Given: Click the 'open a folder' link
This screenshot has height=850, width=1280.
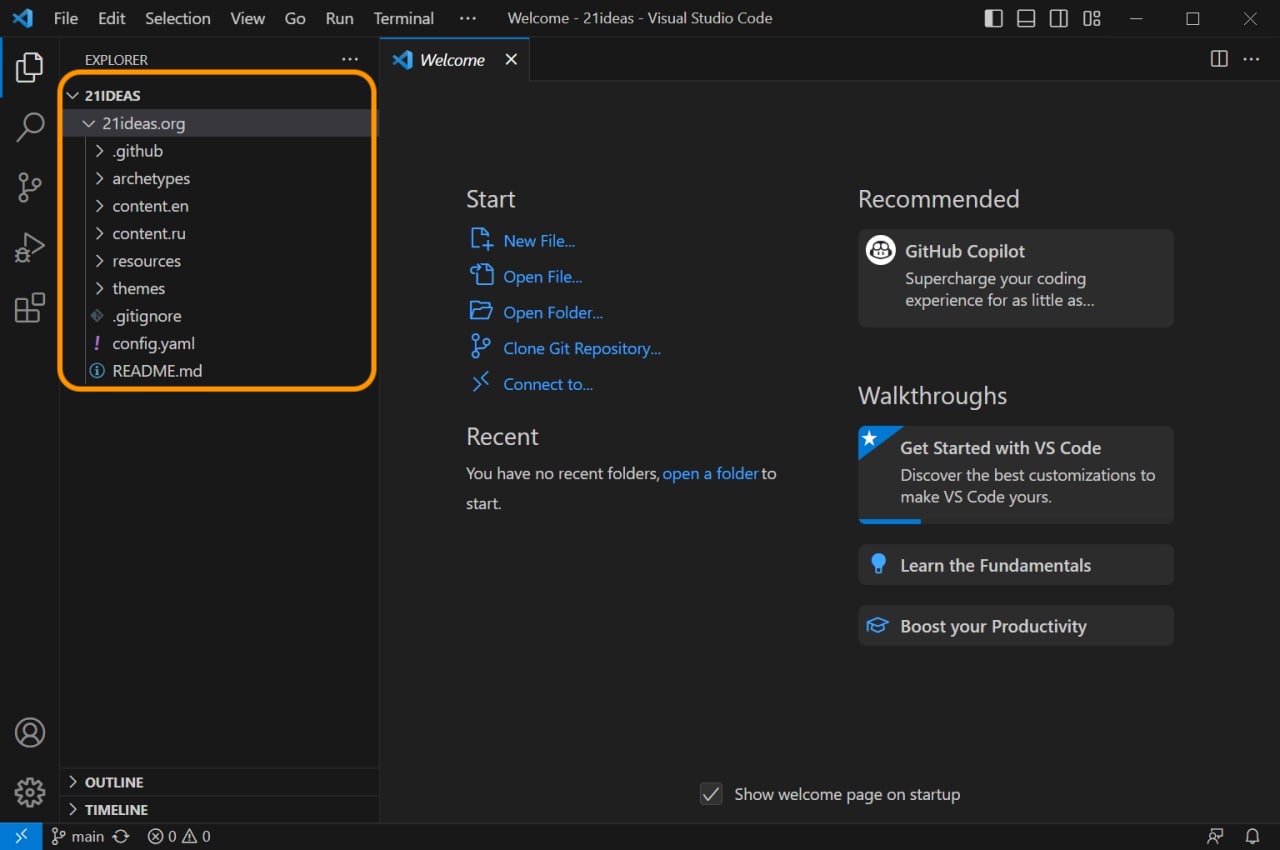Looking at the screenshot, I should [710, 473].
